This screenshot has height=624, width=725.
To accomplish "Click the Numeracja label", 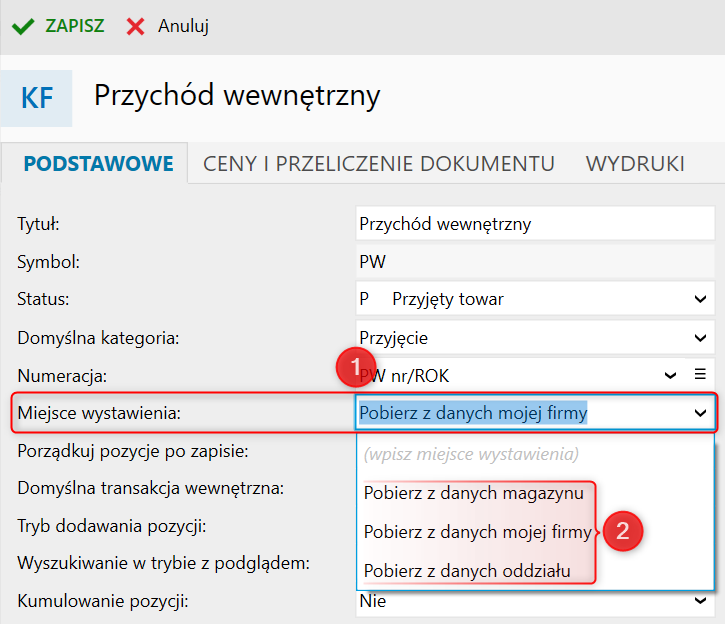I will 62,376.
